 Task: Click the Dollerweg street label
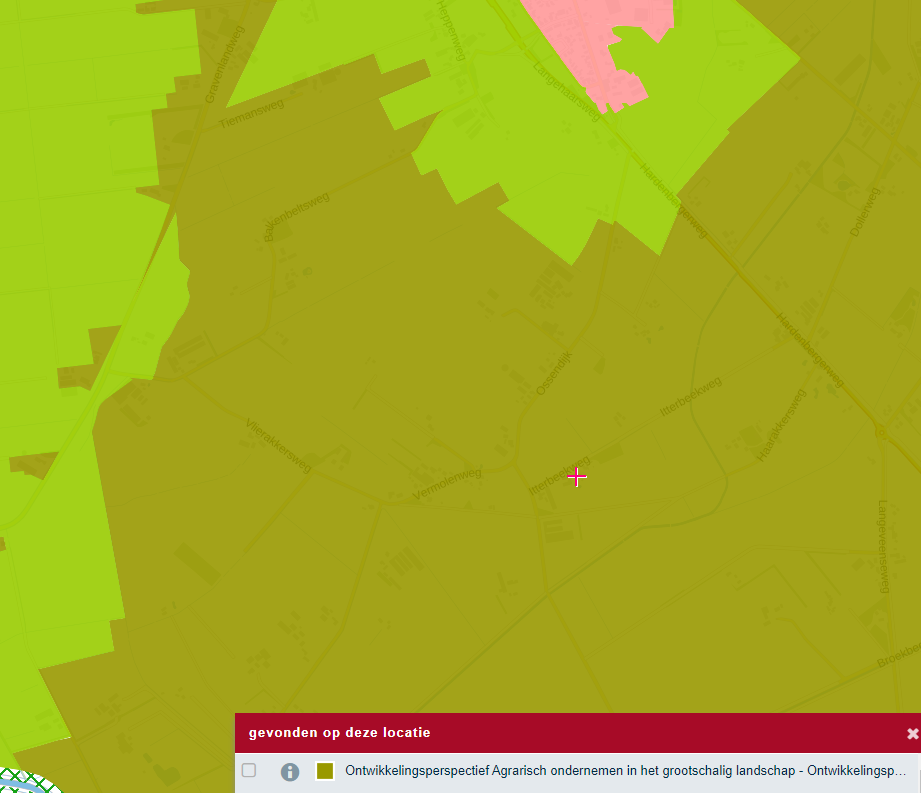click(x=865, y=212)
